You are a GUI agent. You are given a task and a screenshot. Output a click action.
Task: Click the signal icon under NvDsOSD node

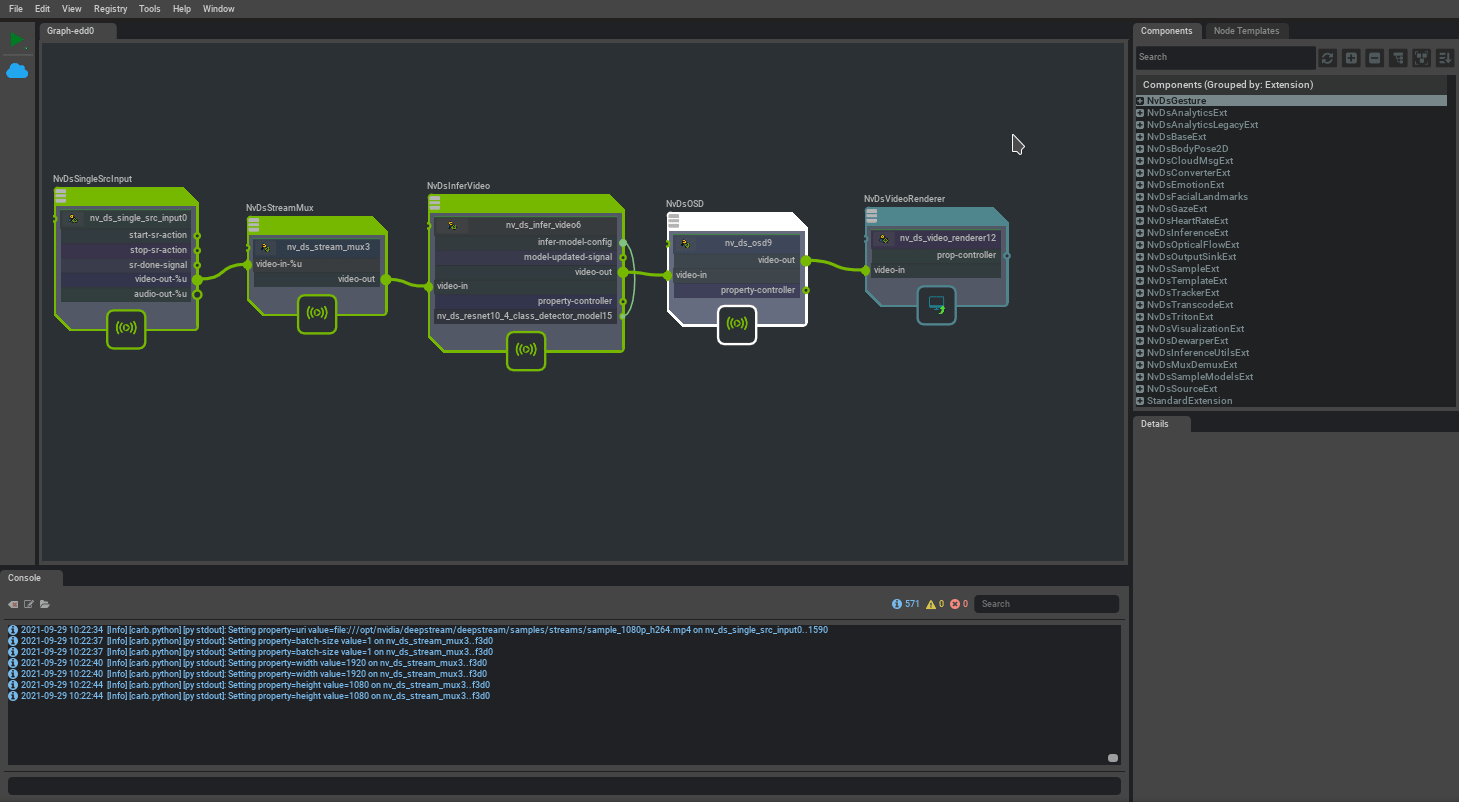[737, 324]
